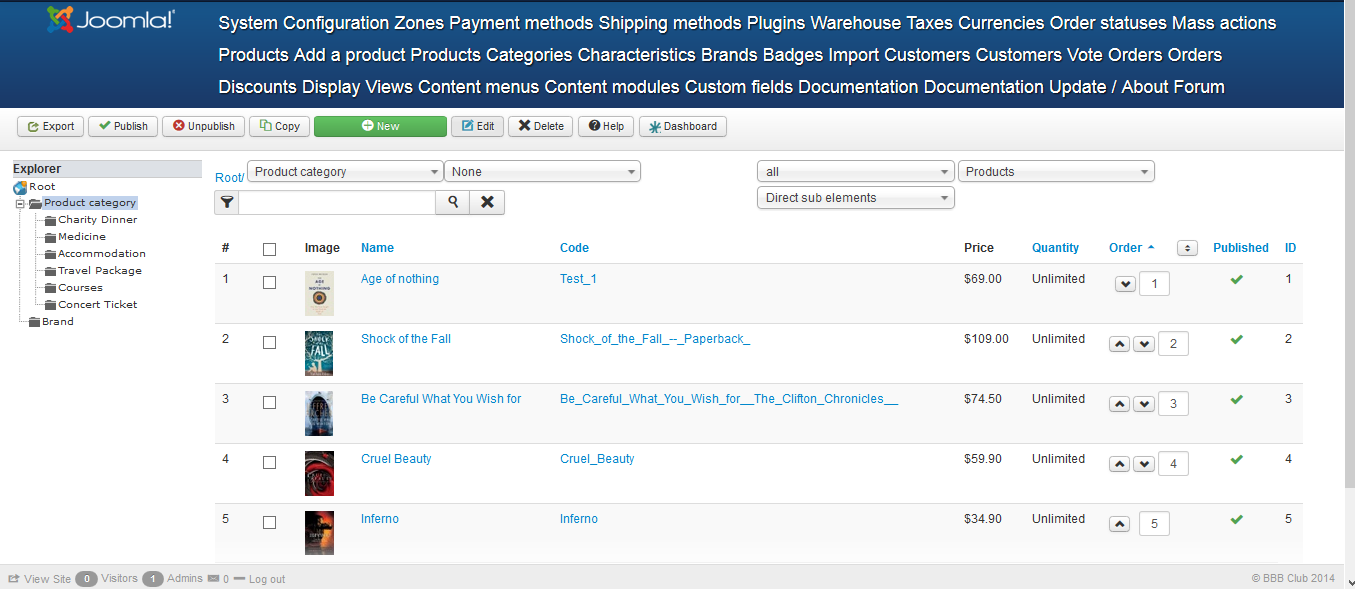Move Cruel Beauty up in order
This screenshot has width=1355, height=589.
pos(1120,465)
